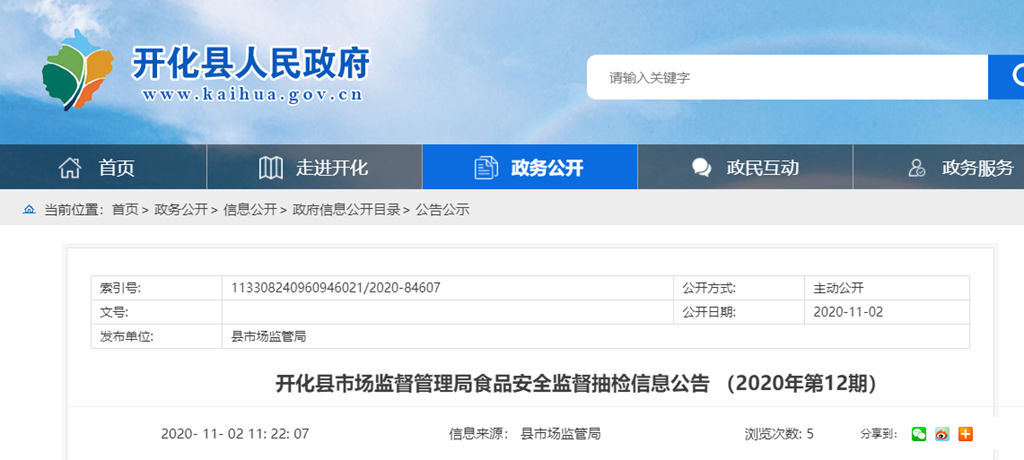
Task: Share the article to WeChat
Action: (919, 434)
